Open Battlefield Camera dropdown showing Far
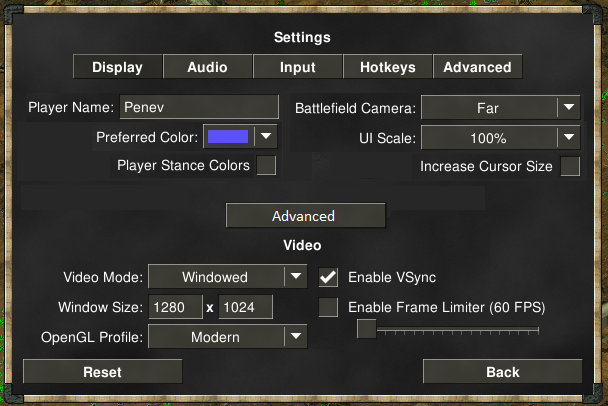The width and height of the screenshot is (608, 406). point(501,107)
